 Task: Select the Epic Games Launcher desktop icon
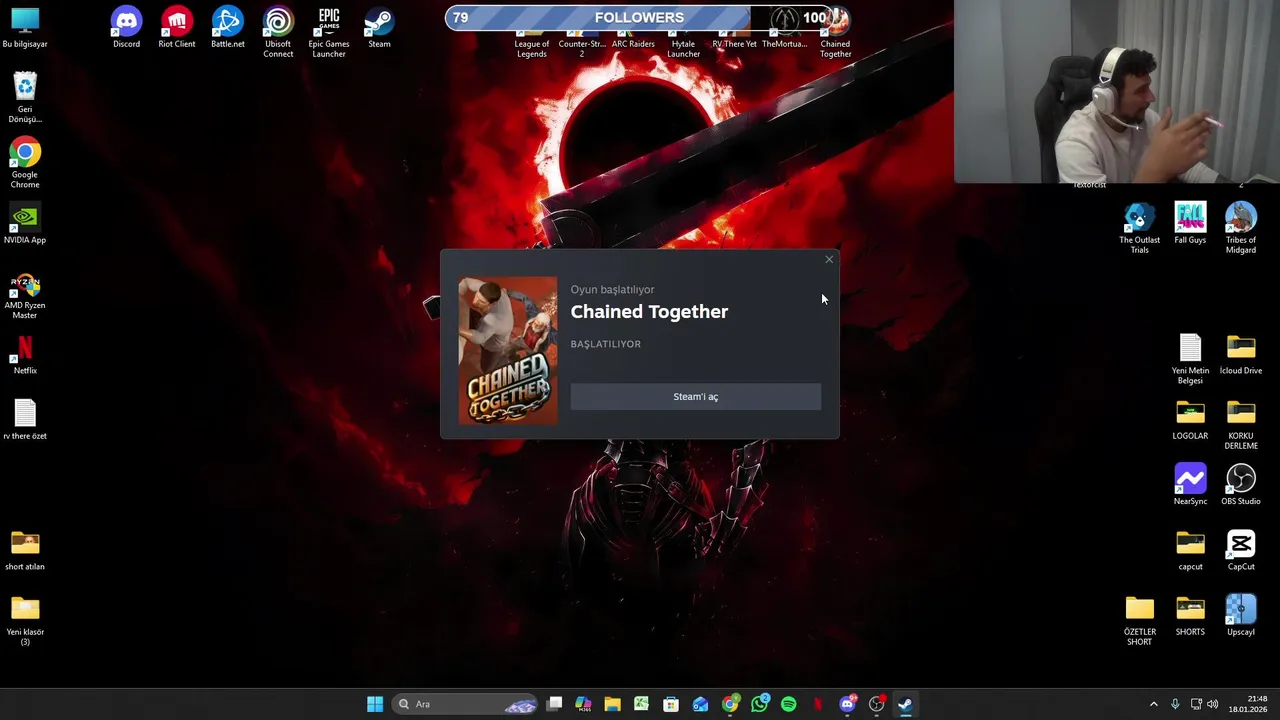[329, 32]
